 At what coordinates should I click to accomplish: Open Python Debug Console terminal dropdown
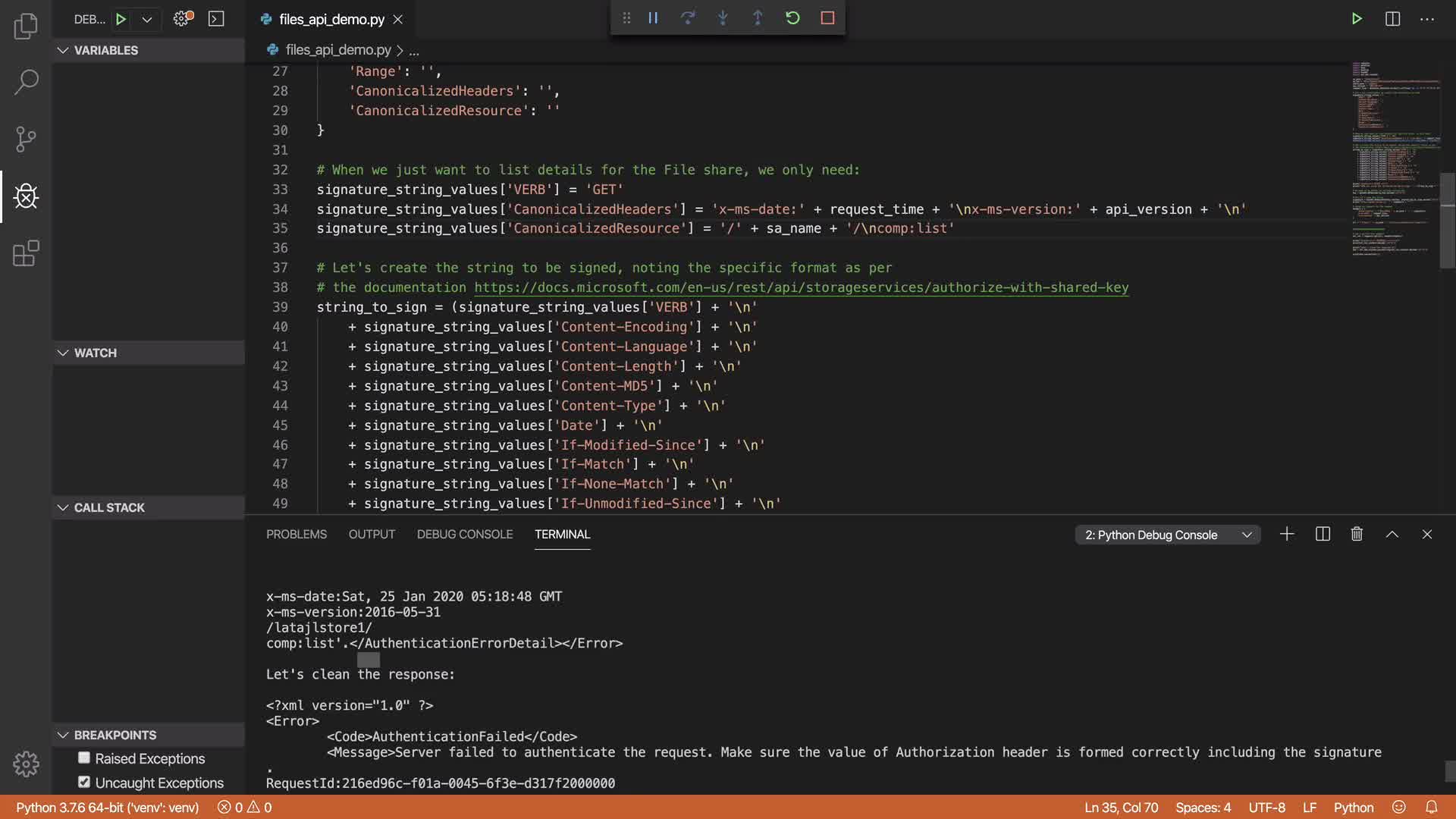click(1167, 535)
